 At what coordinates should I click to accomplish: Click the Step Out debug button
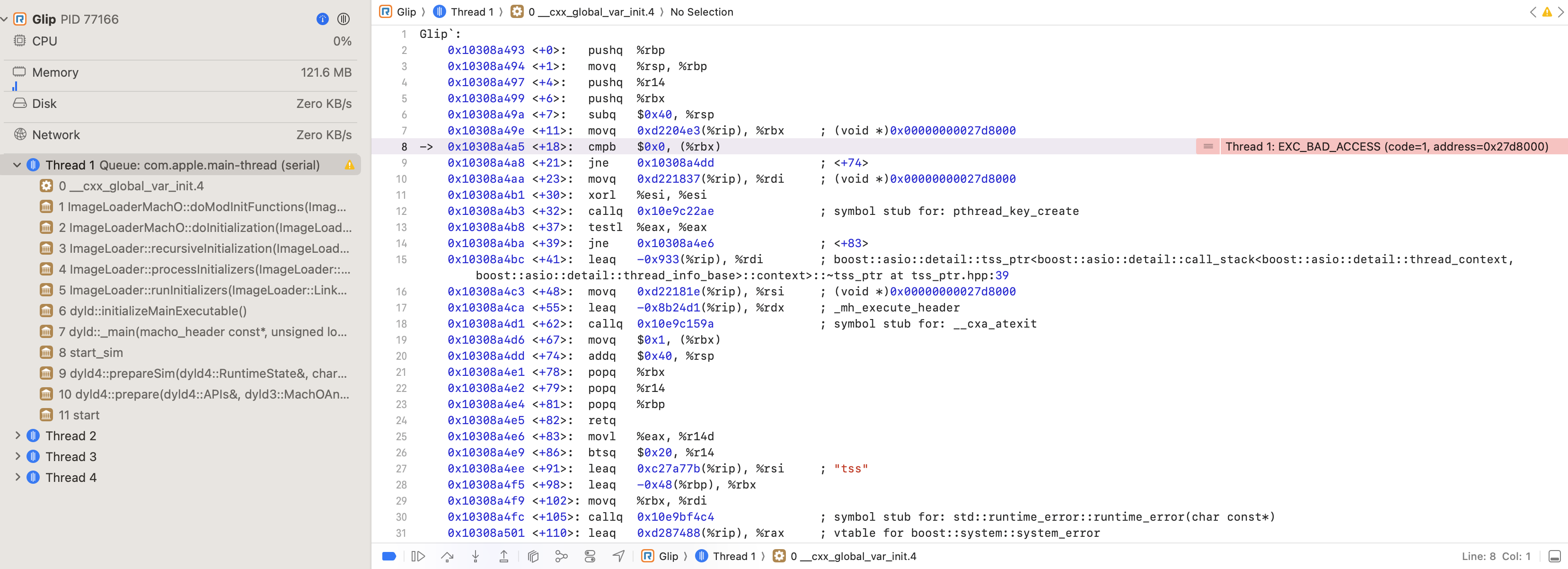tap(504, 556)
